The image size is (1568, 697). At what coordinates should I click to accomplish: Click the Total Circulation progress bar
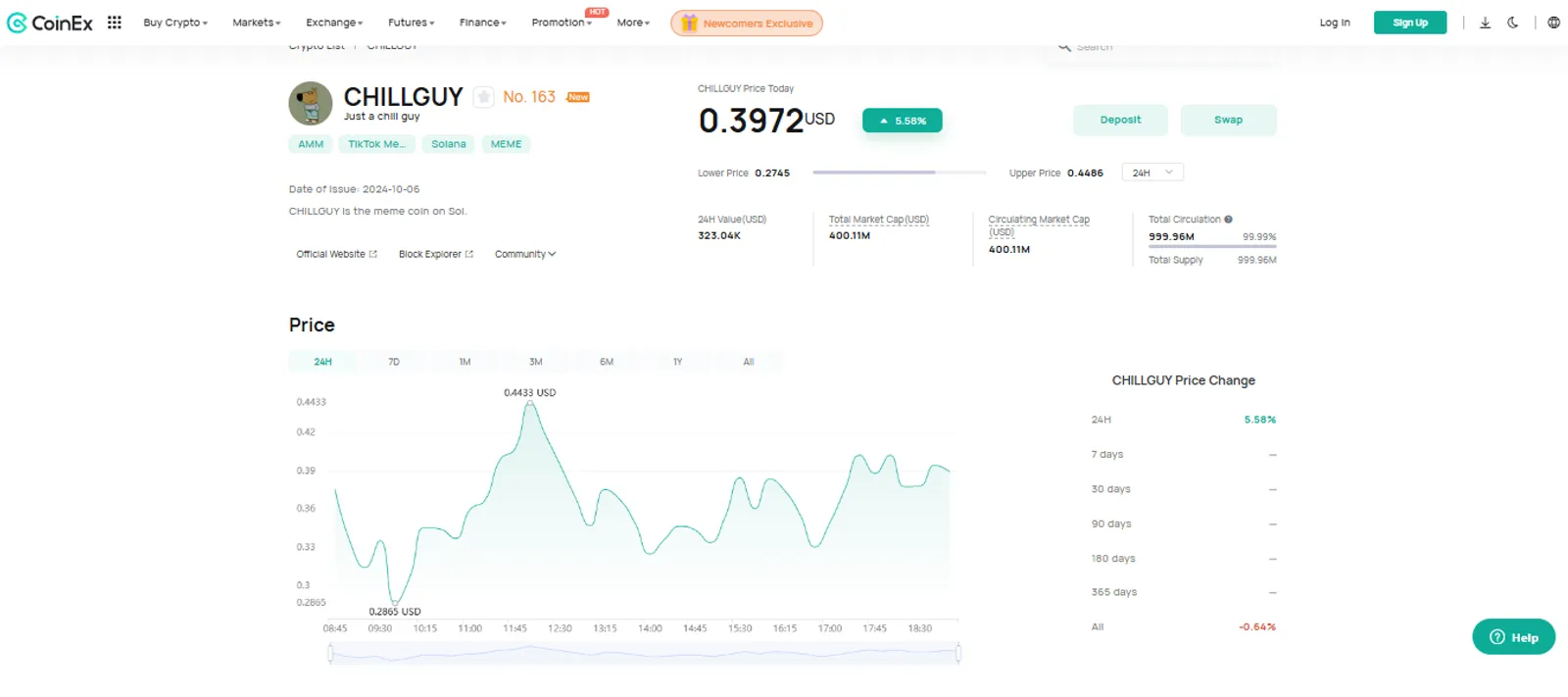coord(1212,247)
